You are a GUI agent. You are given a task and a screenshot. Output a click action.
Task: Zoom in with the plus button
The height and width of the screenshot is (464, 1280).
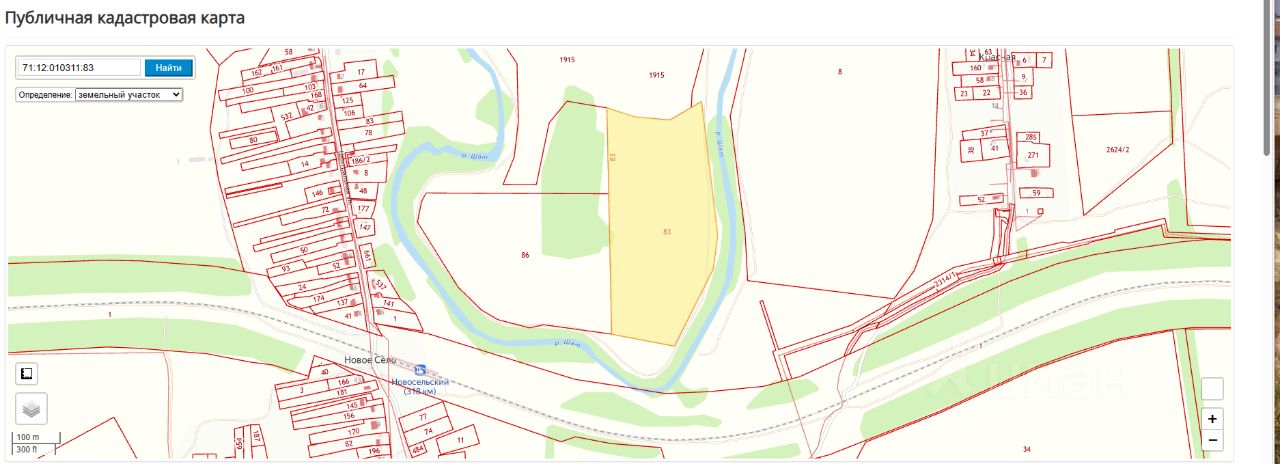[1212, 420]
